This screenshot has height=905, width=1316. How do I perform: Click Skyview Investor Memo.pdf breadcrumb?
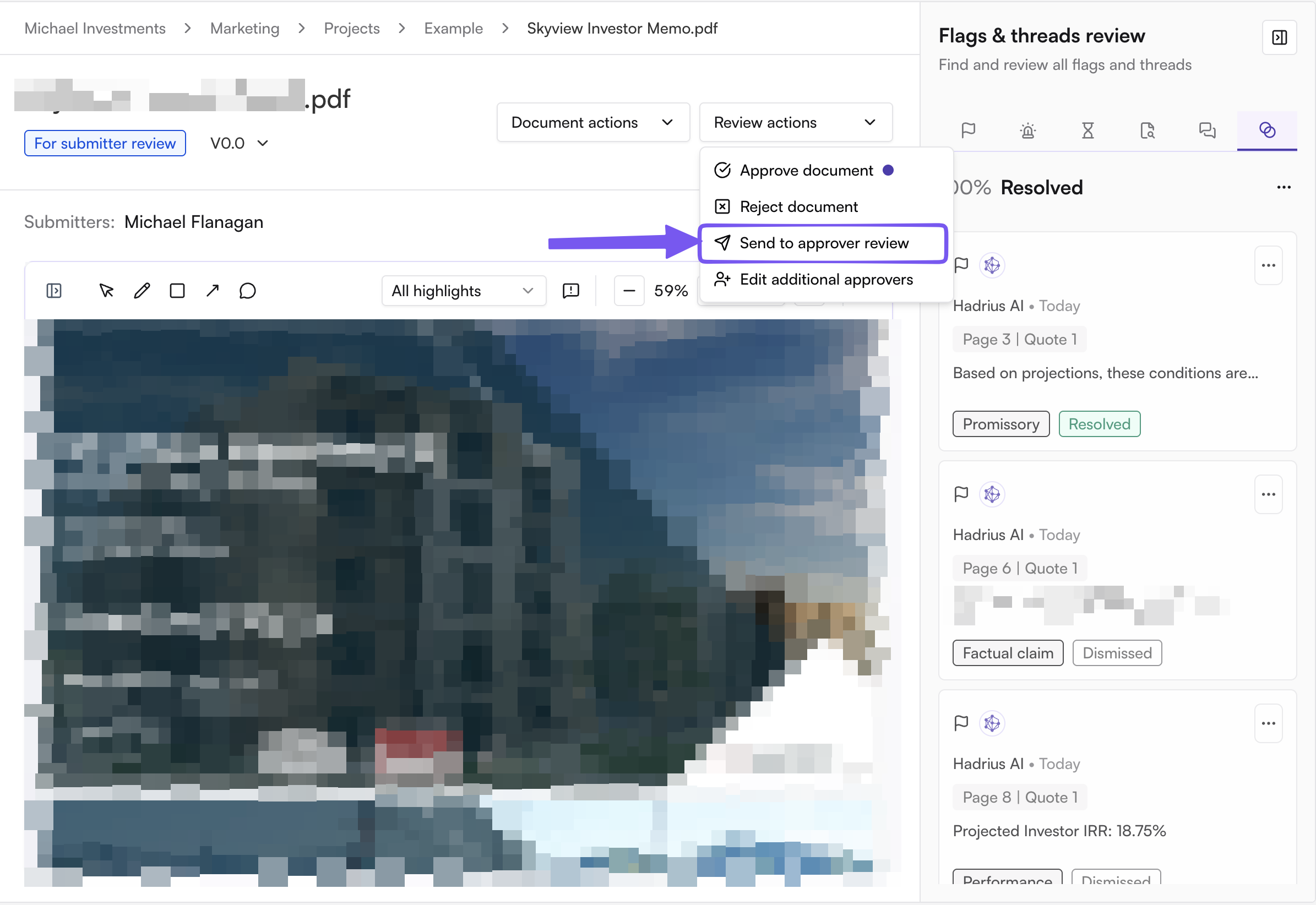tap(622, 29)
